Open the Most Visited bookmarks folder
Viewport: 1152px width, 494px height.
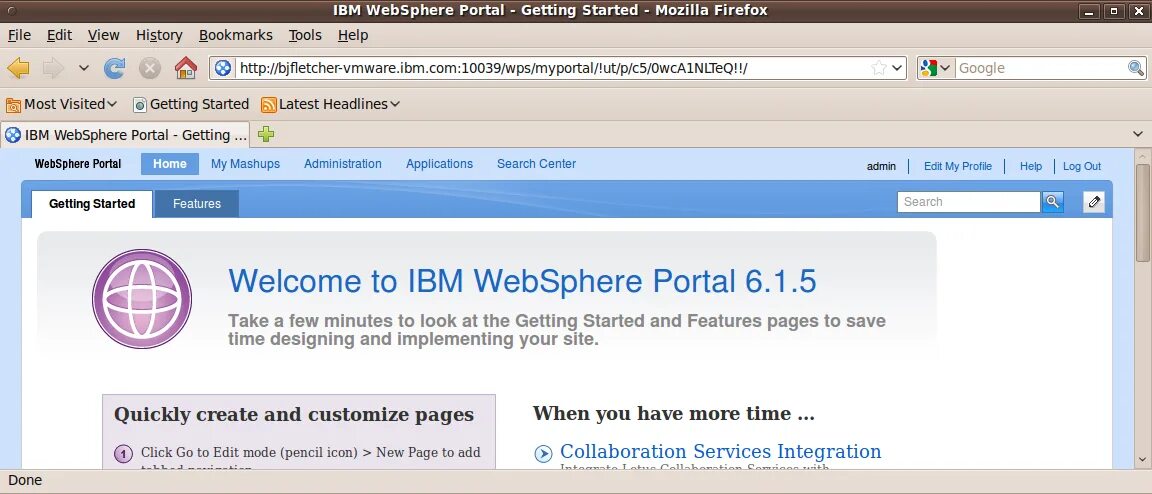click(x=62, y=104)
